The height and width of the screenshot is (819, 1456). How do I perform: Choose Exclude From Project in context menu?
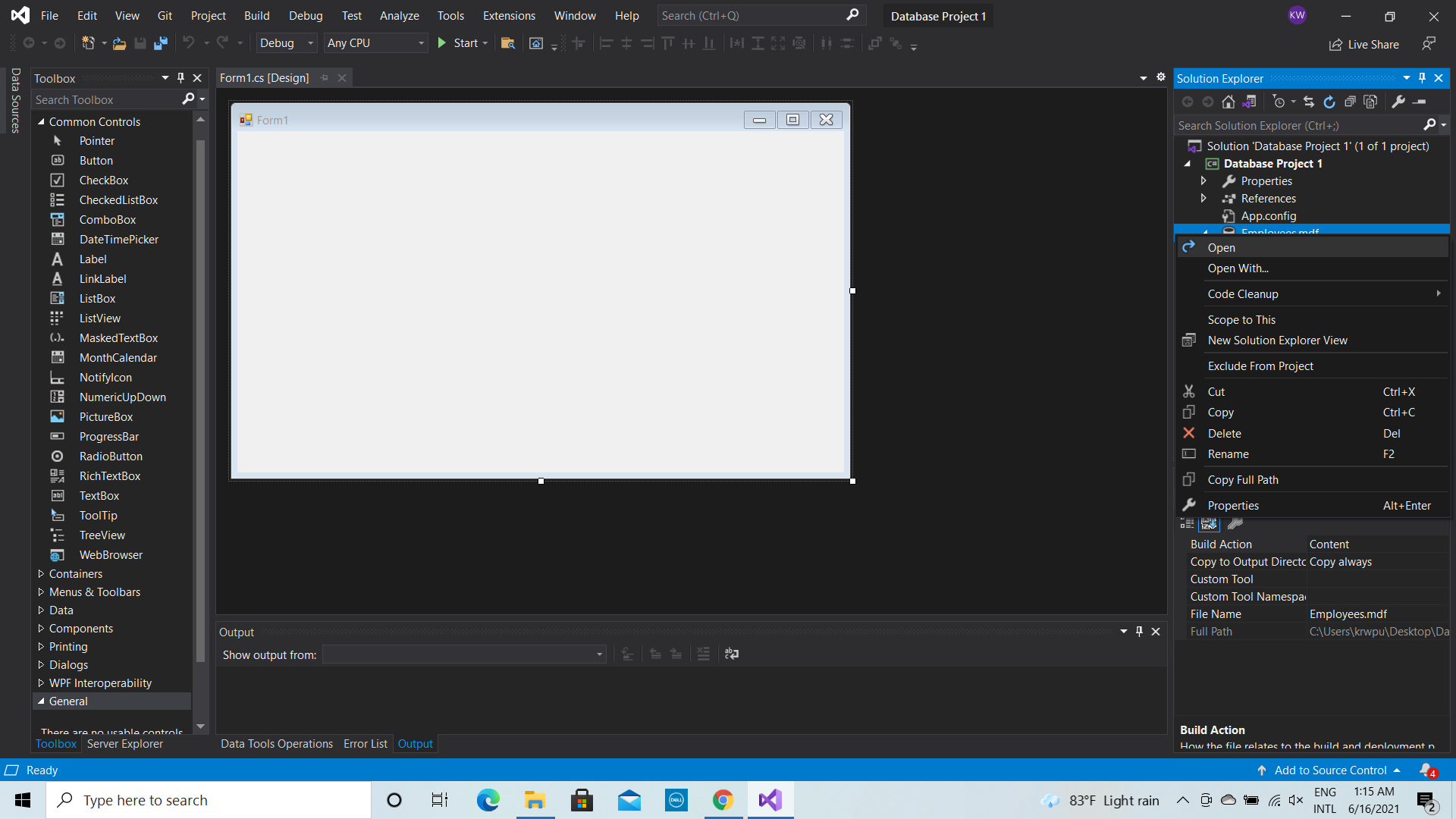(x=1260, y=366)
